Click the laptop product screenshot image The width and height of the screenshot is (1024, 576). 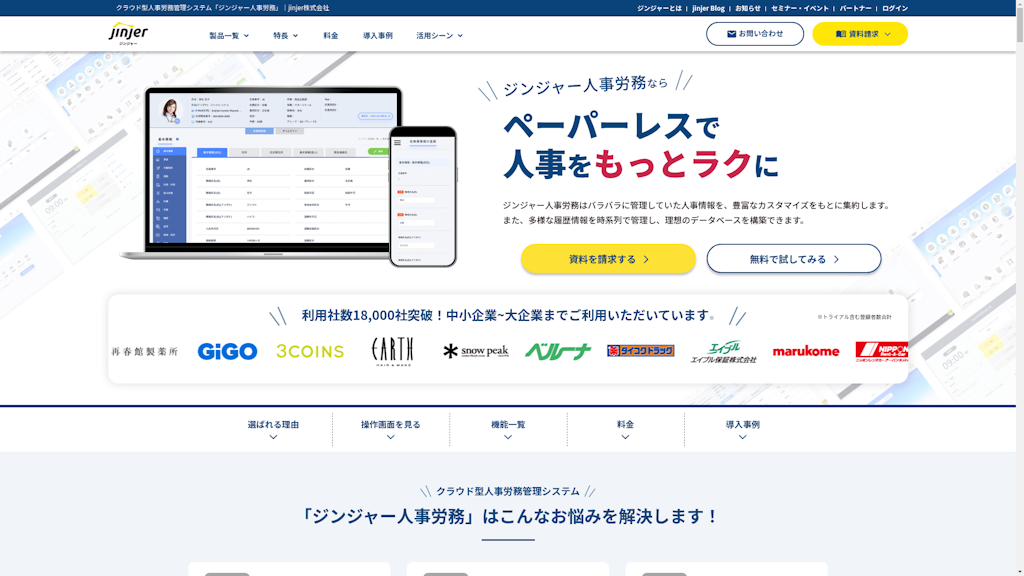[260, 170]
